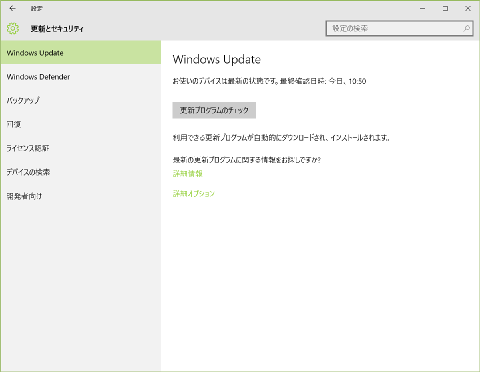The width and height of the screenshot is (480, 372).
Task: Maximize the settings window
Action: point(445,9)
